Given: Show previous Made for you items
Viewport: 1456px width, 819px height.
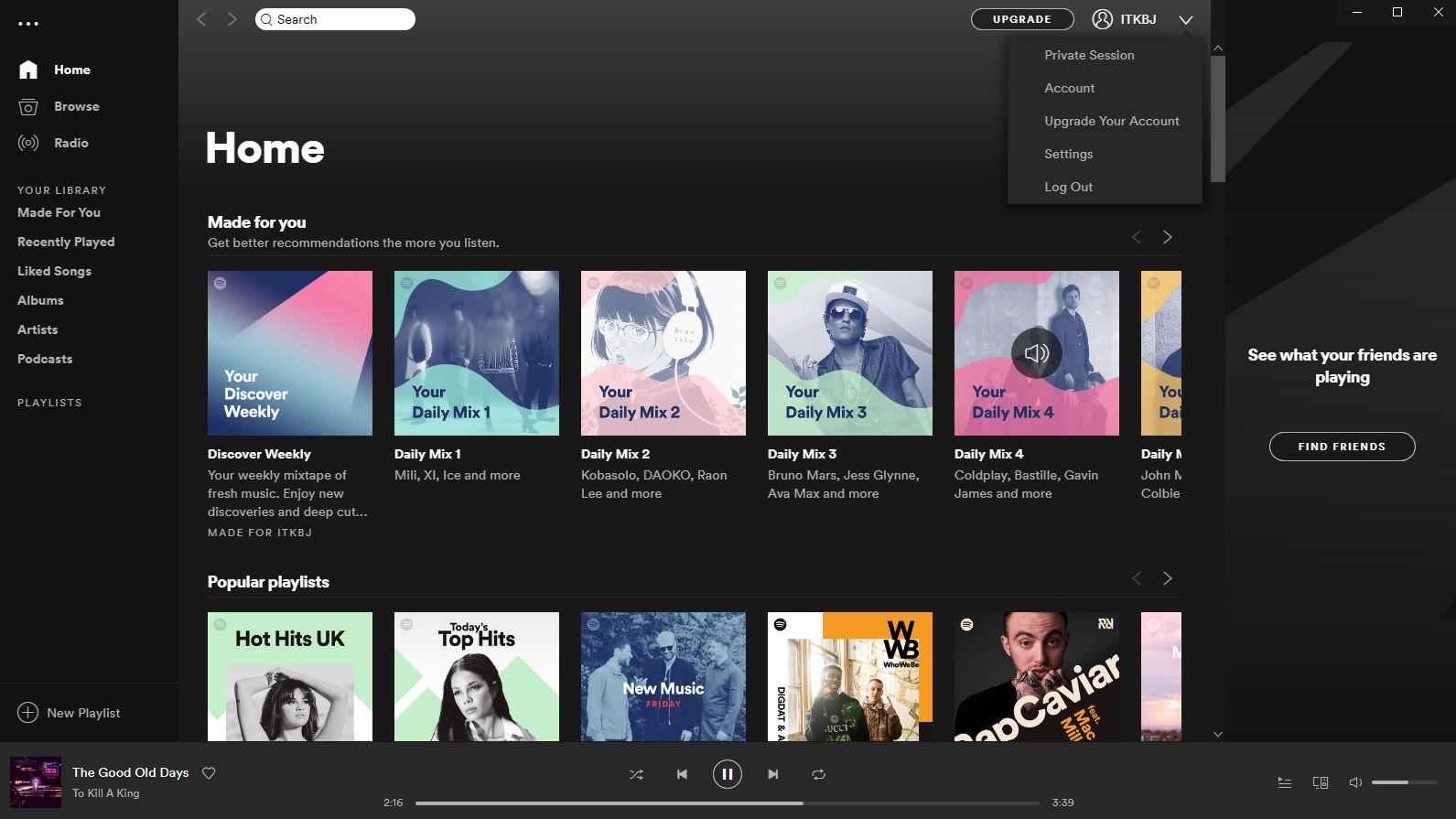Looking at the screenshot, I should pyautogui.click(x=1137, y=237).
